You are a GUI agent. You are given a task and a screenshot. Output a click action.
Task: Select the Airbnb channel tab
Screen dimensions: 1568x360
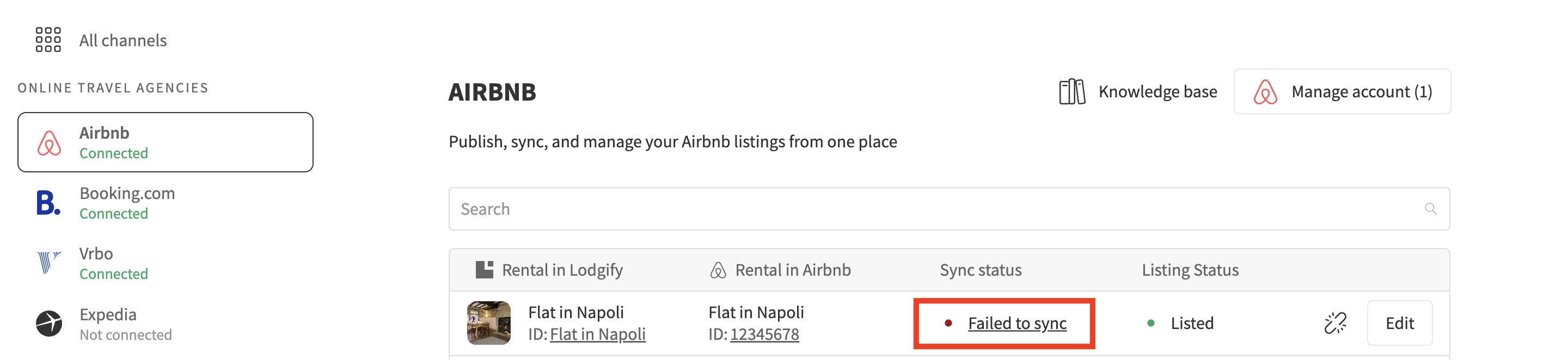[x=165, y=142]
